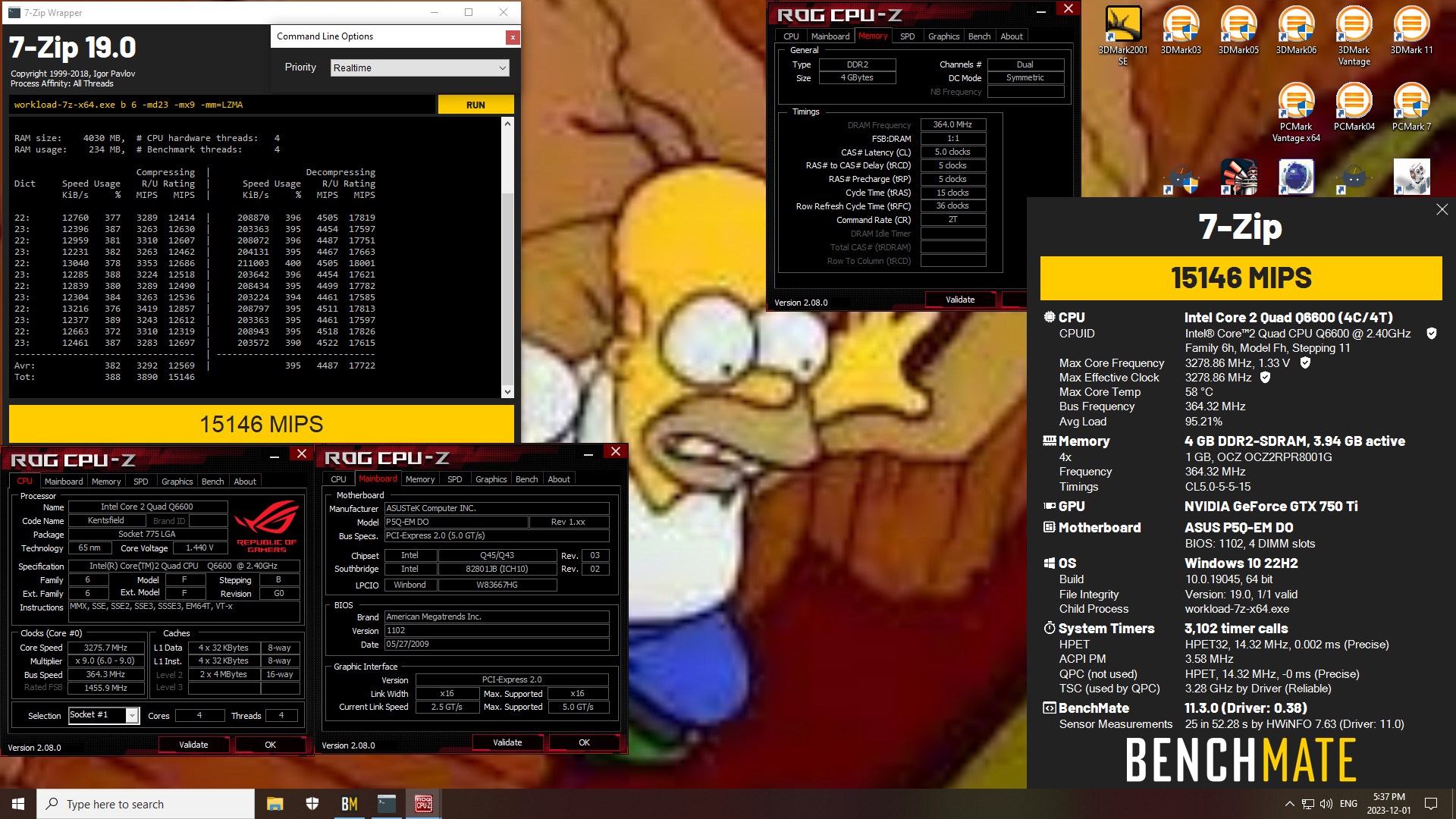Click the workload-7z-x64.exe command line field
Image resolution: width=1456 pixels, height=819 pixels.
222,105
